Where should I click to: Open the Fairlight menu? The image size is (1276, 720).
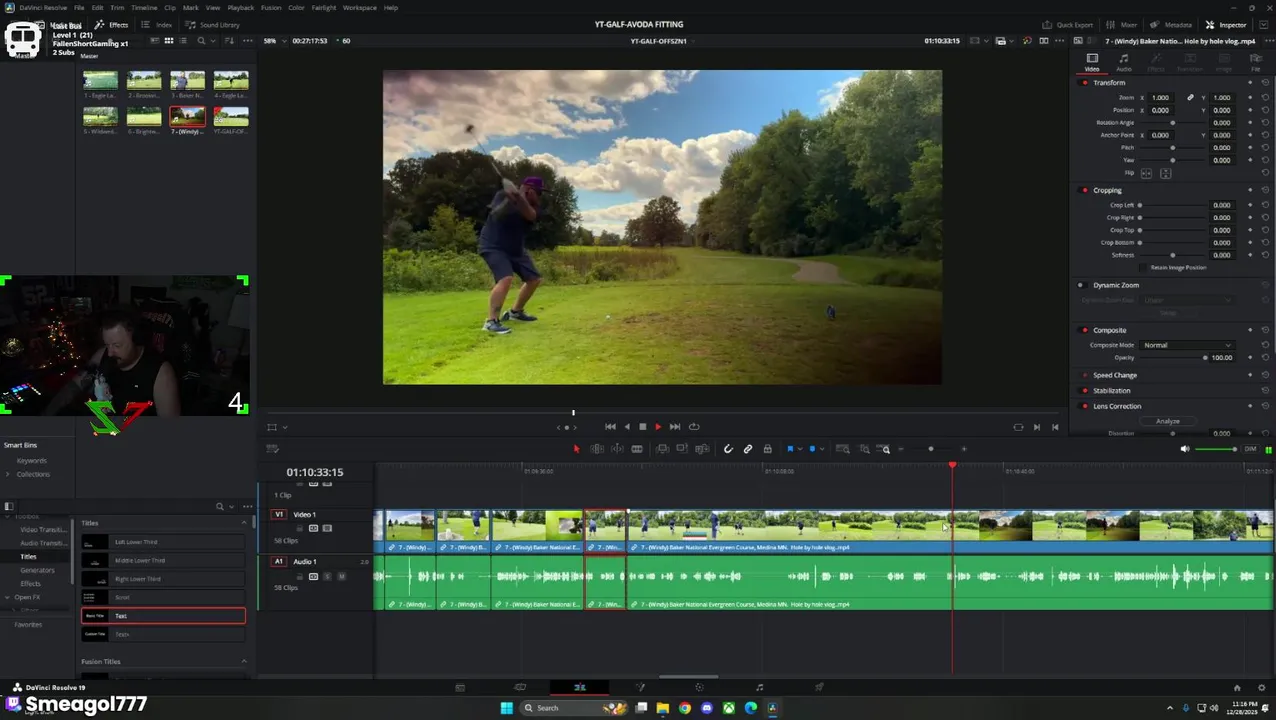[x=323, y=8]
